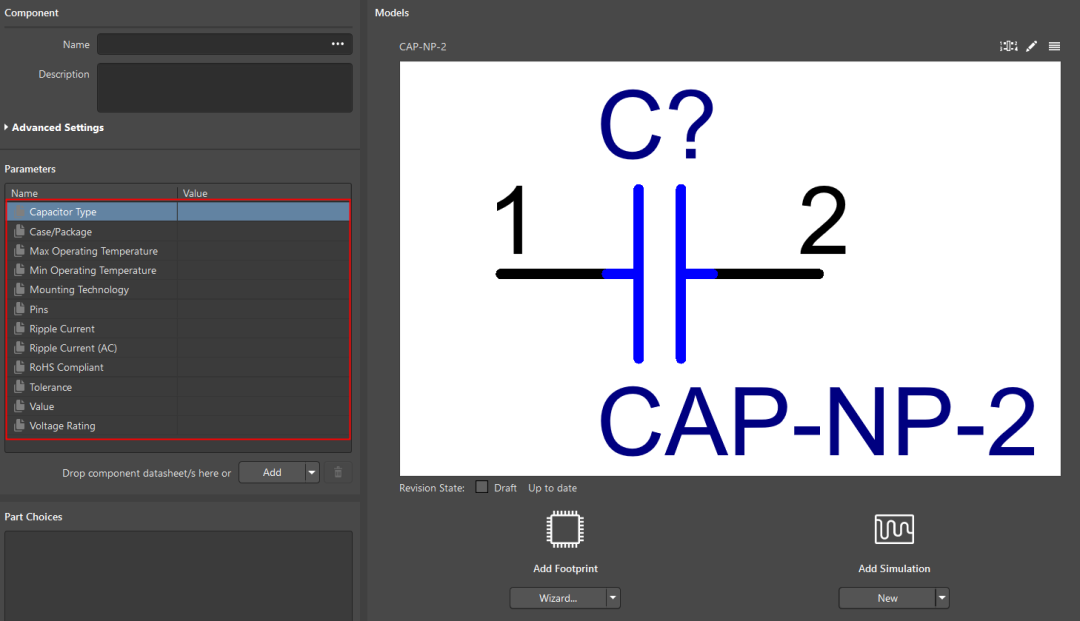
Task: Click the Value row document icon
Action: [19, 406]
